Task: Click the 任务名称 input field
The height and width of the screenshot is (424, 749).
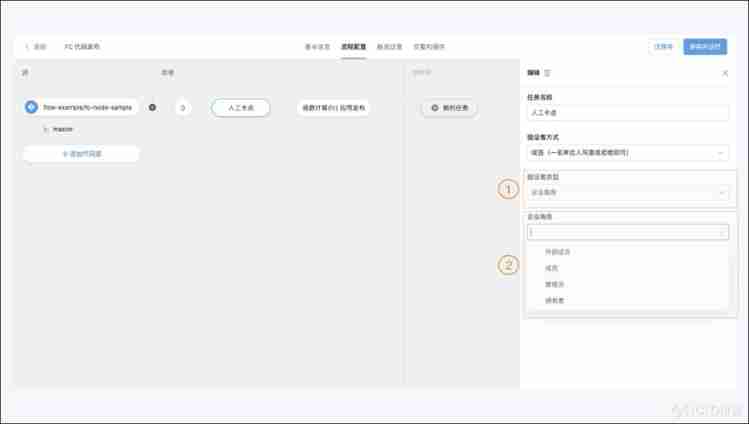Action: [628, 113]
